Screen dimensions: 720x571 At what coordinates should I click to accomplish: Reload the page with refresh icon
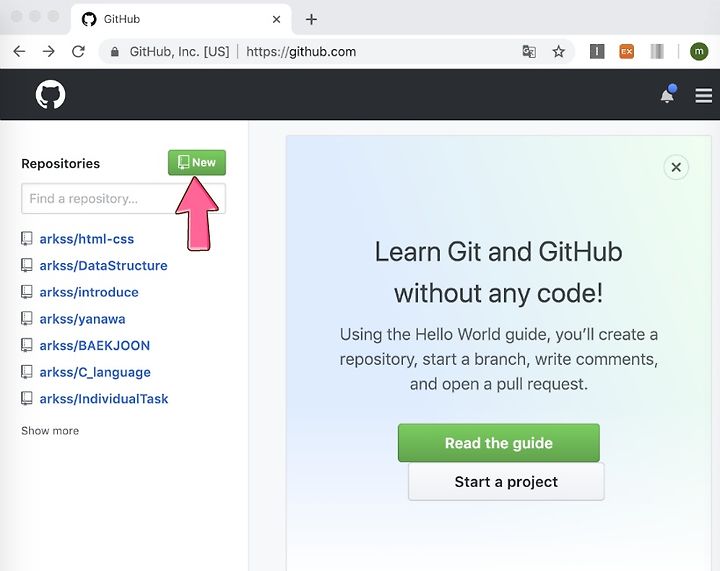coord(79,51)
